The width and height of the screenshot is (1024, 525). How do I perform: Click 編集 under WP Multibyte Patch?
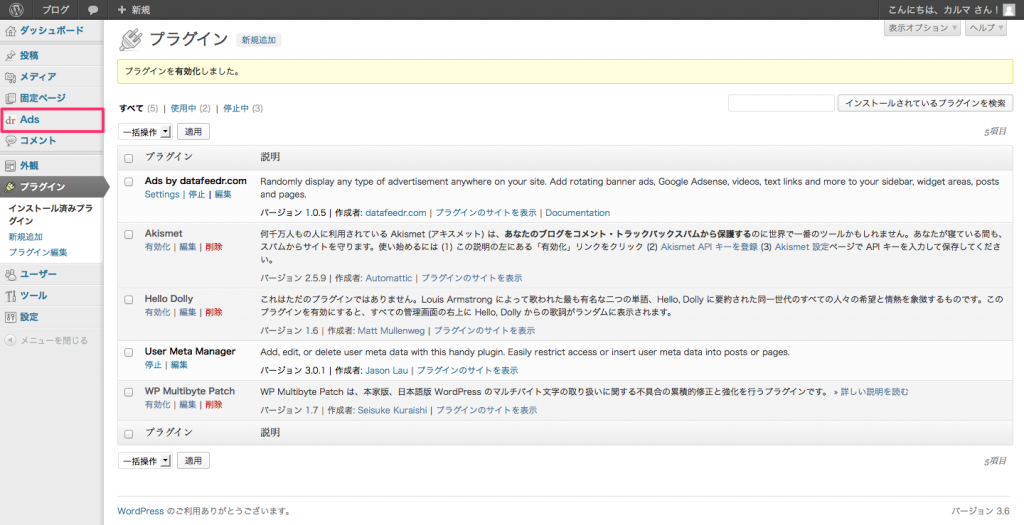coord(187,405)
